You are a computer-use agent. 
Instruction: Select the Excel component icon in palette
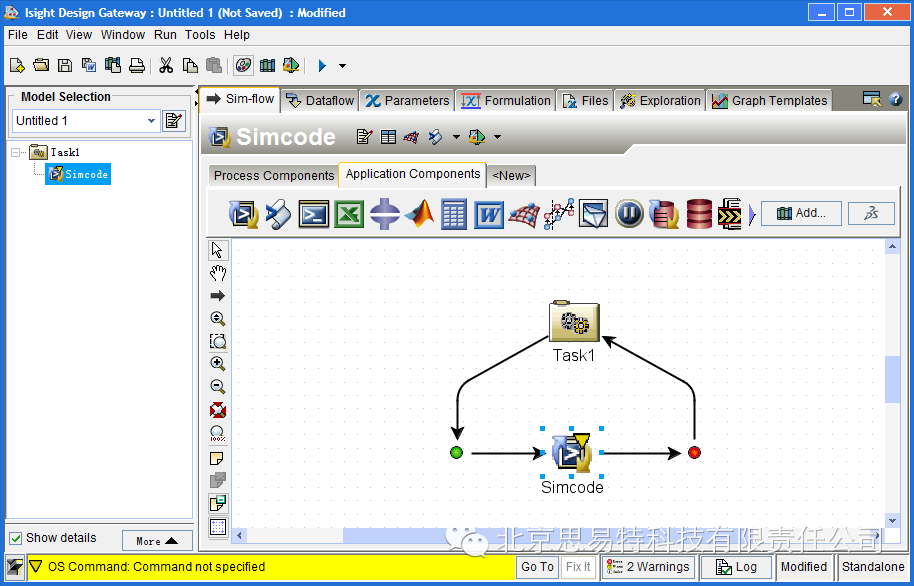coord(349,214)
